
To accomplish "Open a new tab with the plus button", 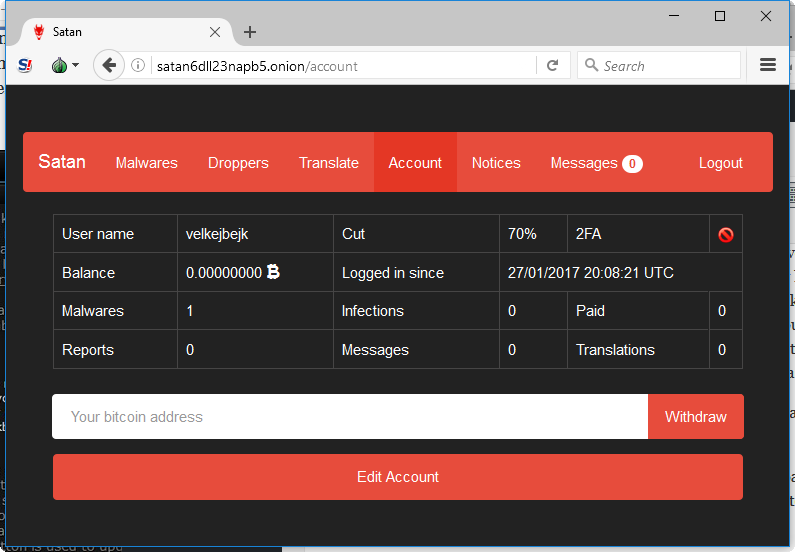I will click(249, 32).
